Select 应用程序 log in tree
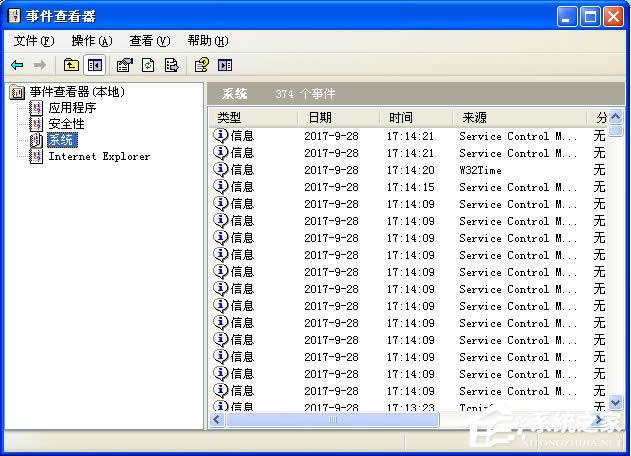This screenshot has width=631, height=456. click(72, 108)
